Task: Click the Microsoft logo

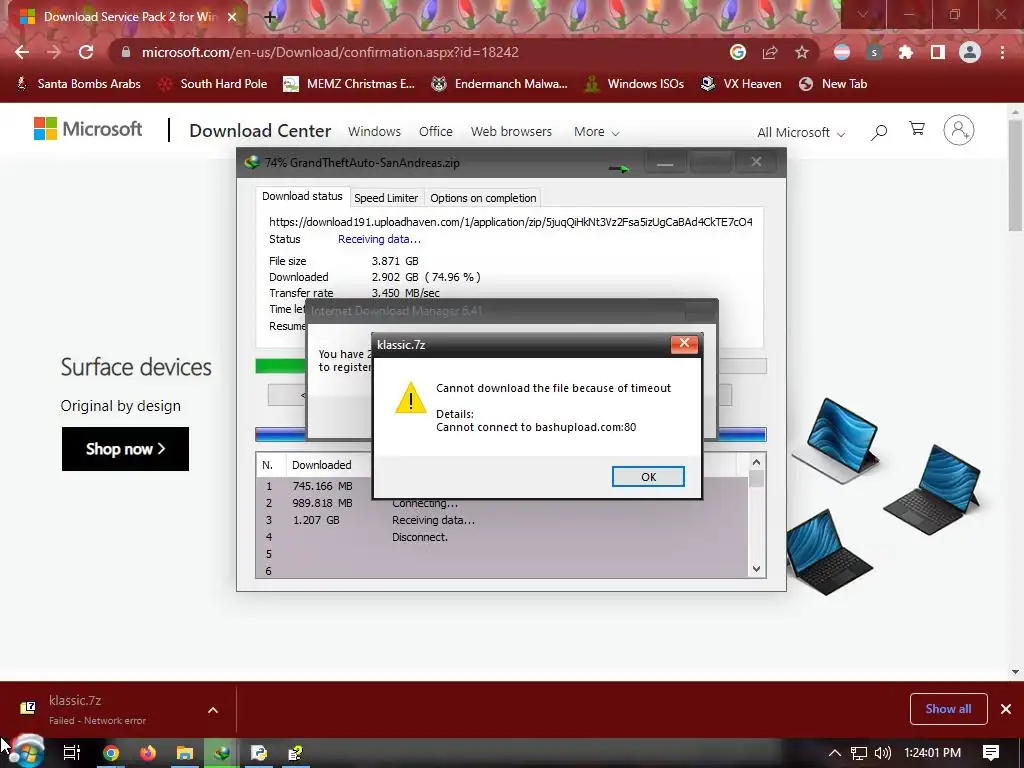Action: [88, 129]
